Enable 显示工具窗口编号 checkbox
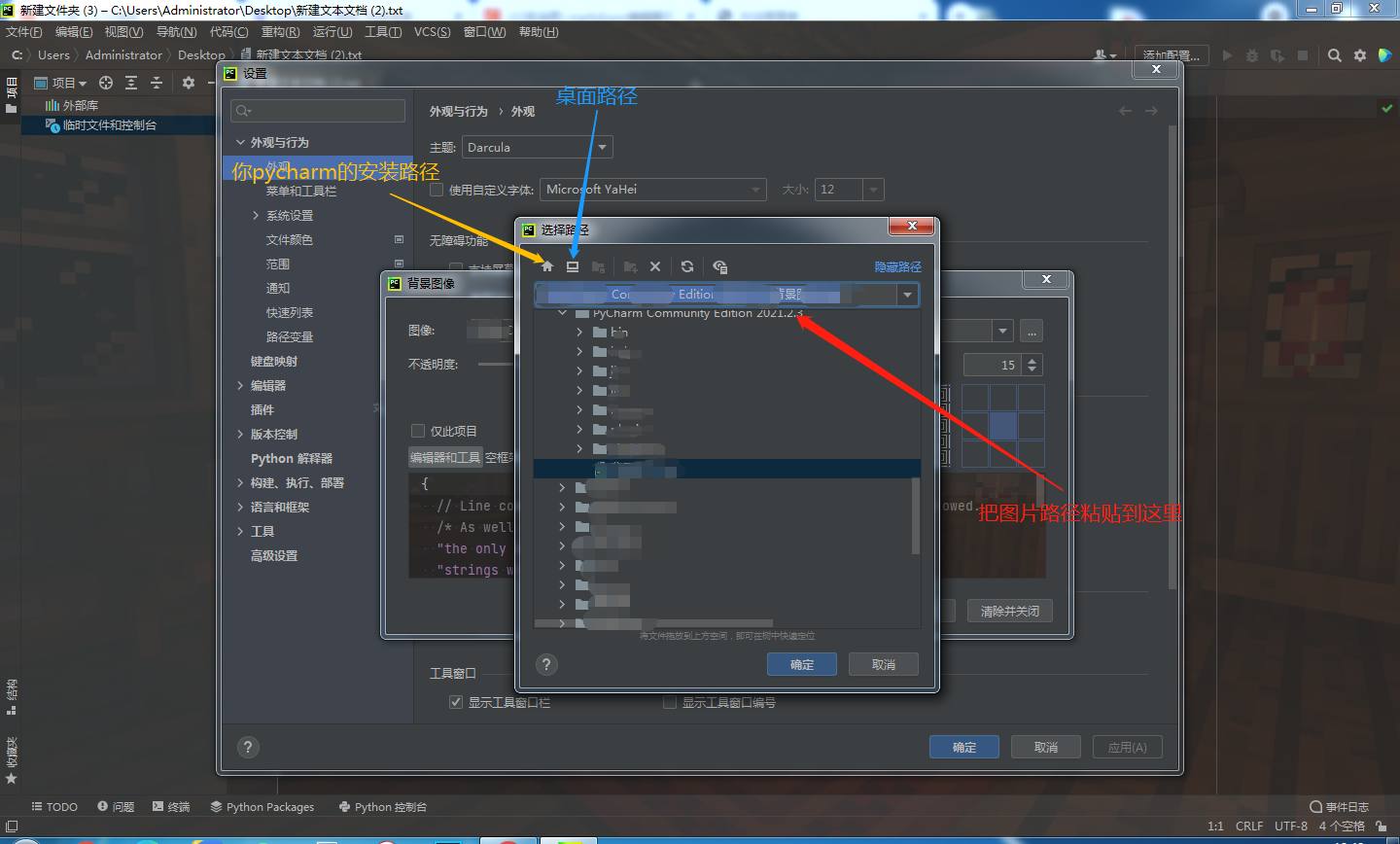Screen dimensions: 1400x844 tap(669, 702)
